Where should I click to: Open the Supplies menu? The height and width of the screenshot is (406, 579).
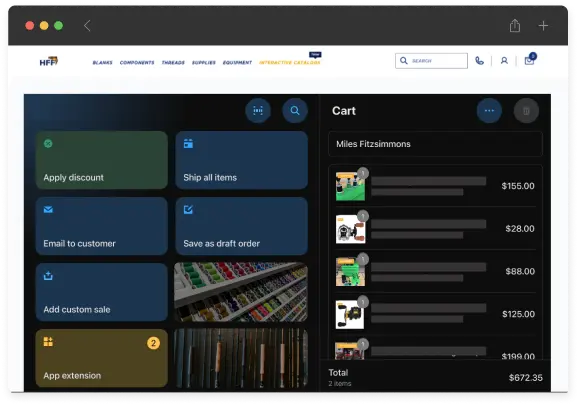click(x=204, y=62)
